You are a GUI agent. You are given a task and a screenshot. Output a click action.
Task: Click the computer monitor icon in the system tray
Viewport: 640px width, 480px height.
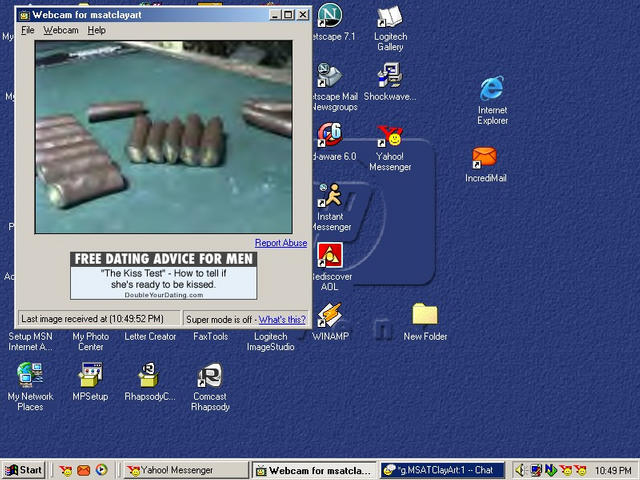tap(536, 471)
